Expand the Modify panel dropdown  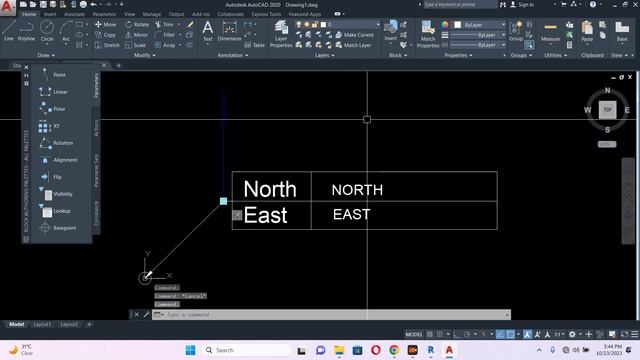click(x=144, y=55)
